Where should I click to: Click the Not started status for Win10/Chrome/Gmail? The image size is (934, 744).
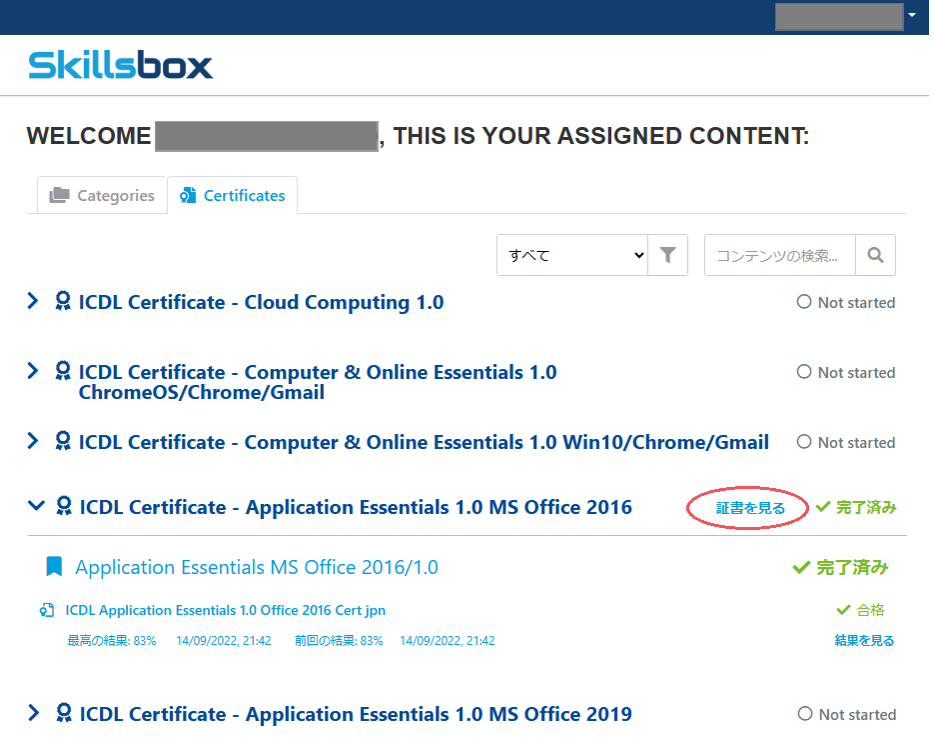point(846,443)
